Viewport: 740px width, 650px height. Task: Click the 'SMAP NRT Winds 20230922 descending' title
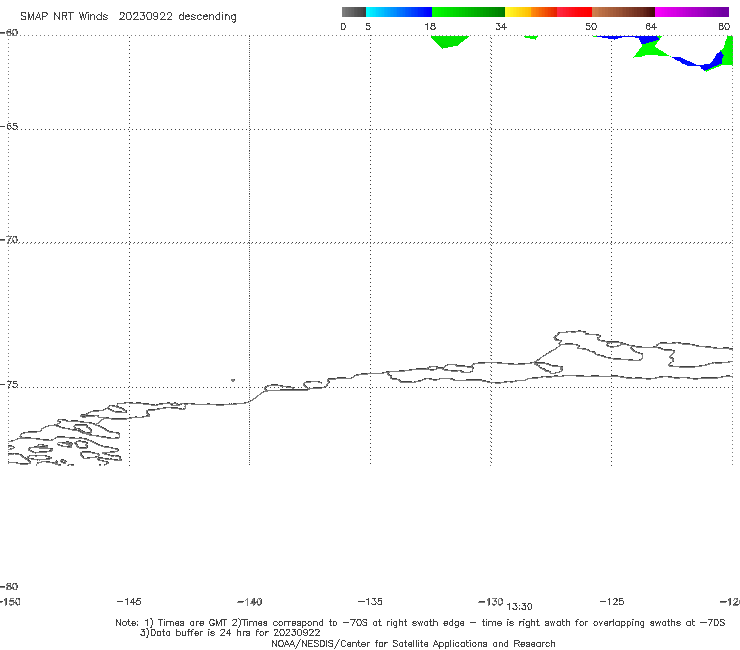point(128,16)
